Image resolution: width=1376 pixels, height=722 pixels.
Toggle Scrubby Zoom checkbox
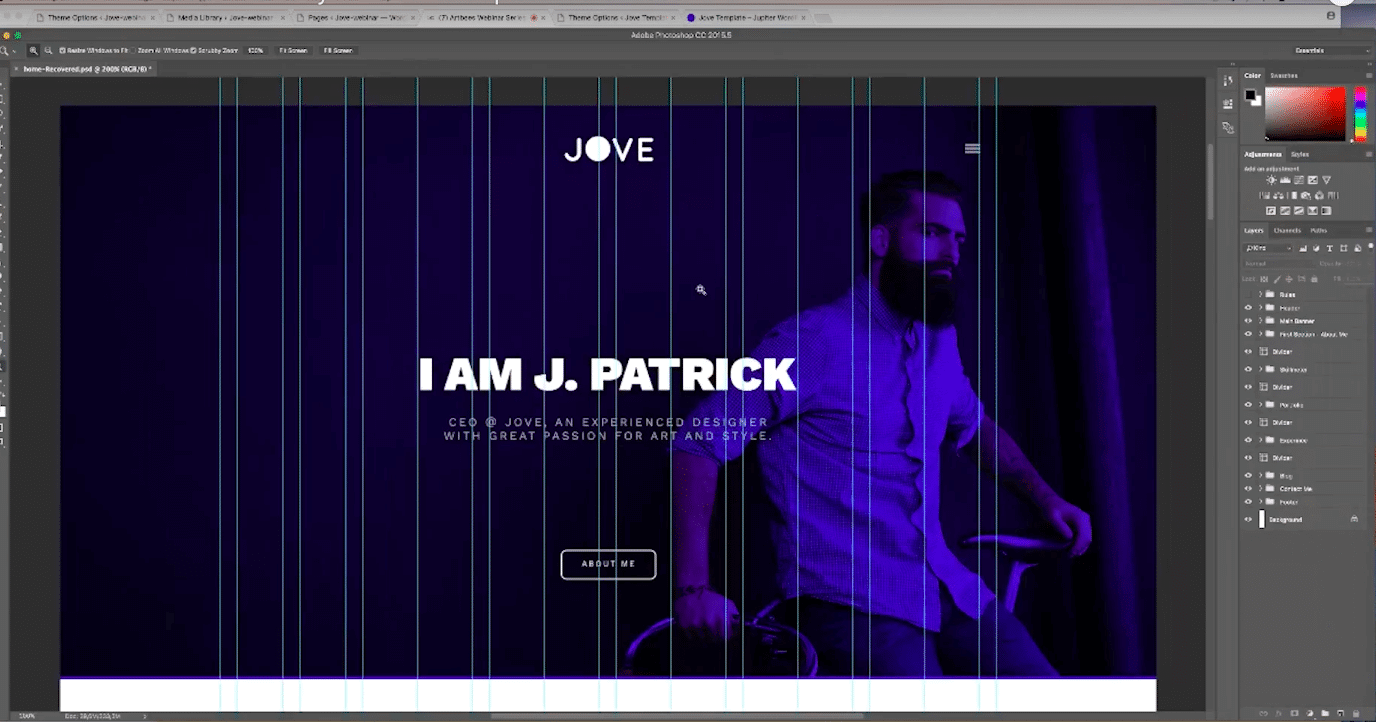tap(193, 50)
